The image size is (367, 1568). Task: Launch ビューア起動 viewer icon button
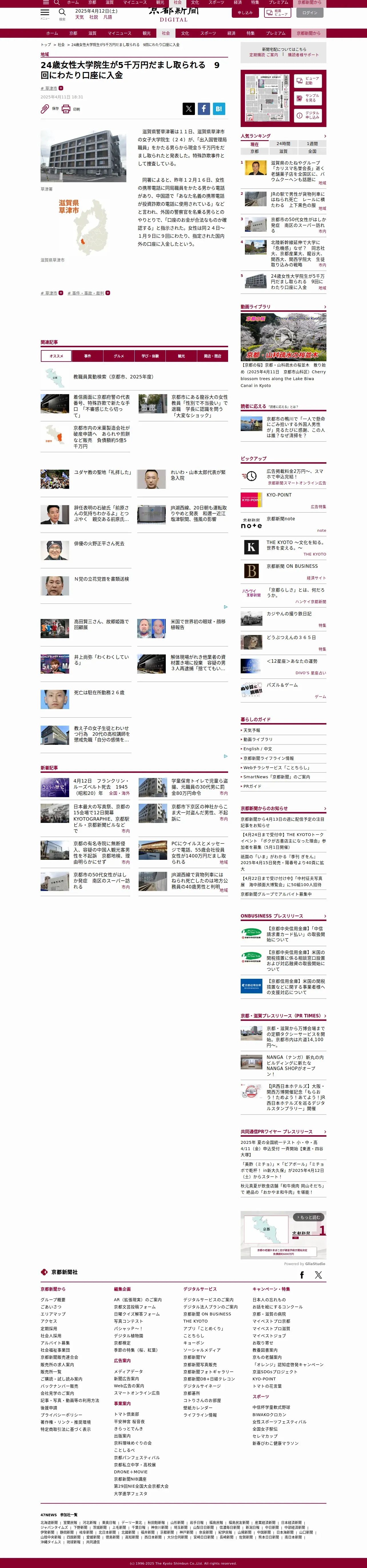pyautogui.click(x=308, y=81)
